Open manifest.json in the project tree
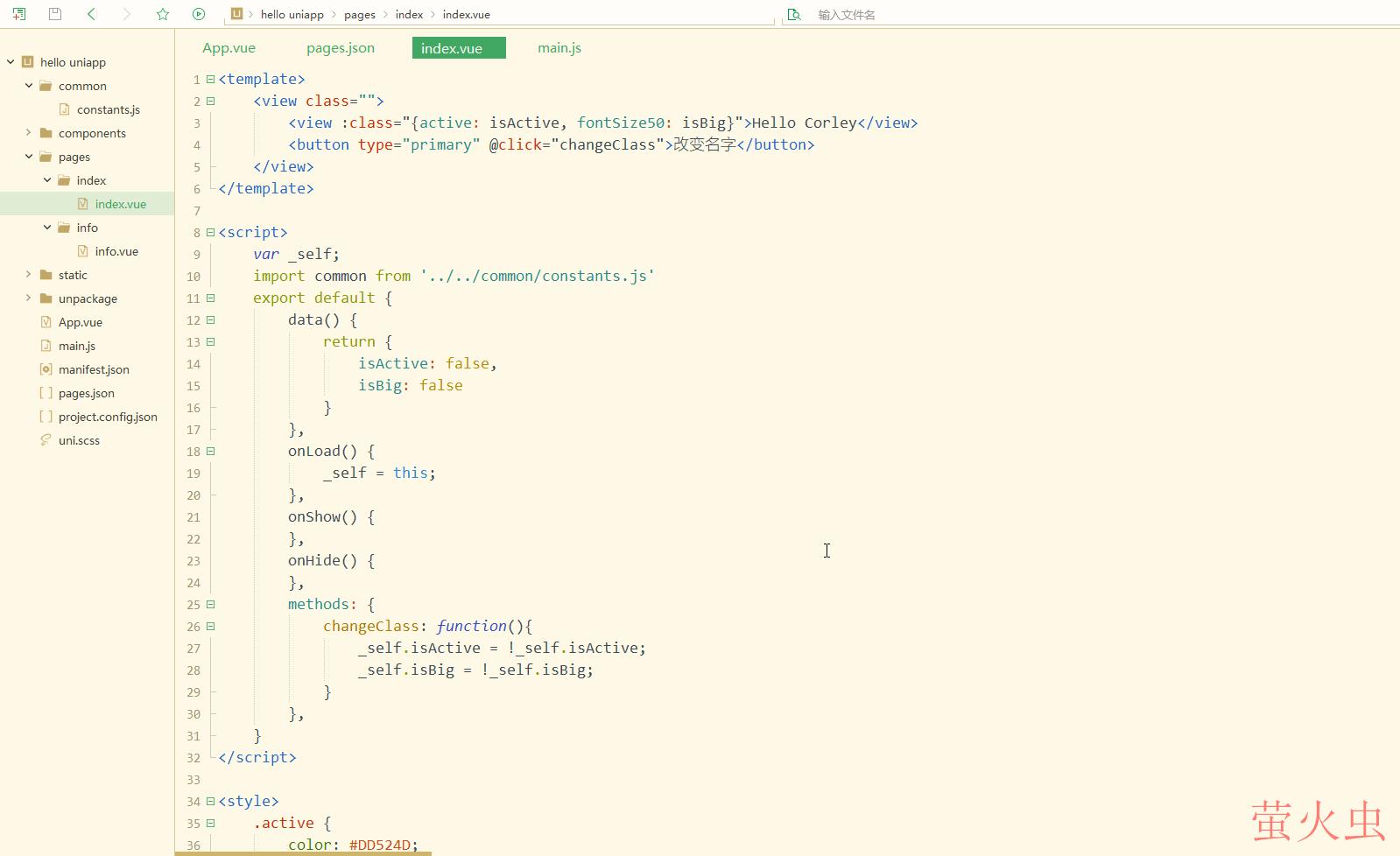This screenshot has height=856, width=1400. click(x=94, y=369)
